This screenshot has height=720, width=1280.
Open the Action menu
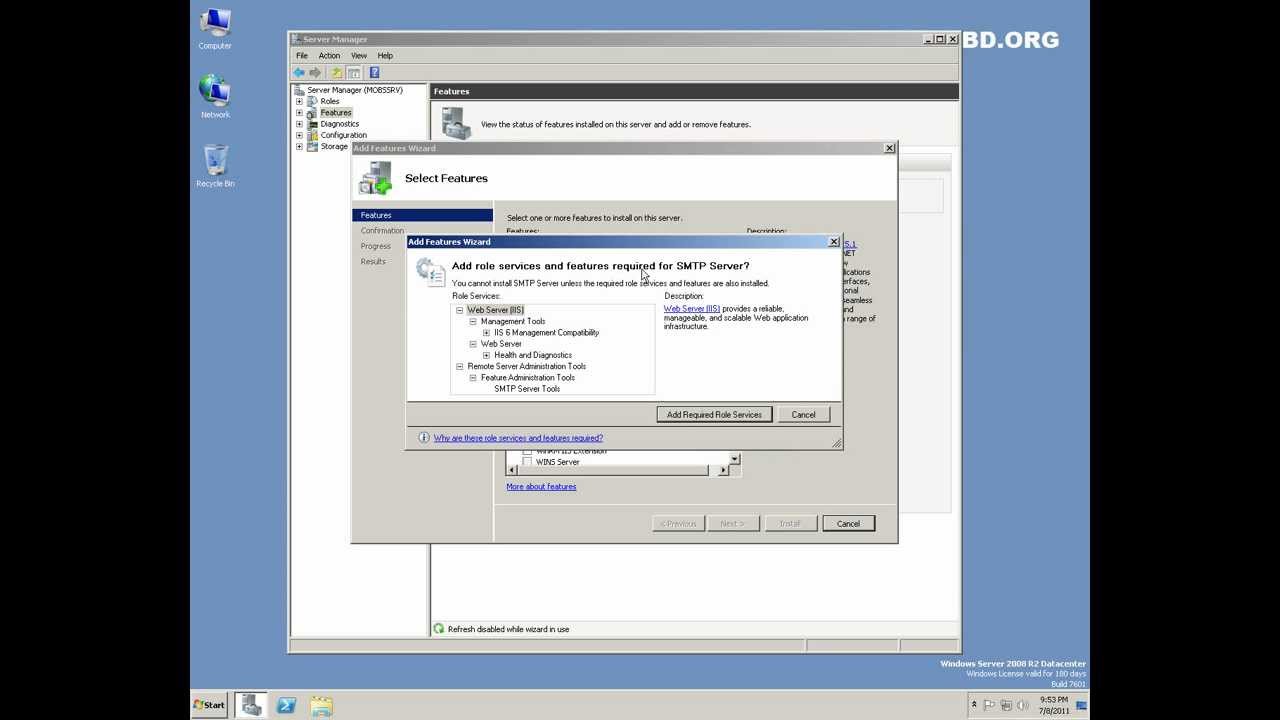[329, 56]
